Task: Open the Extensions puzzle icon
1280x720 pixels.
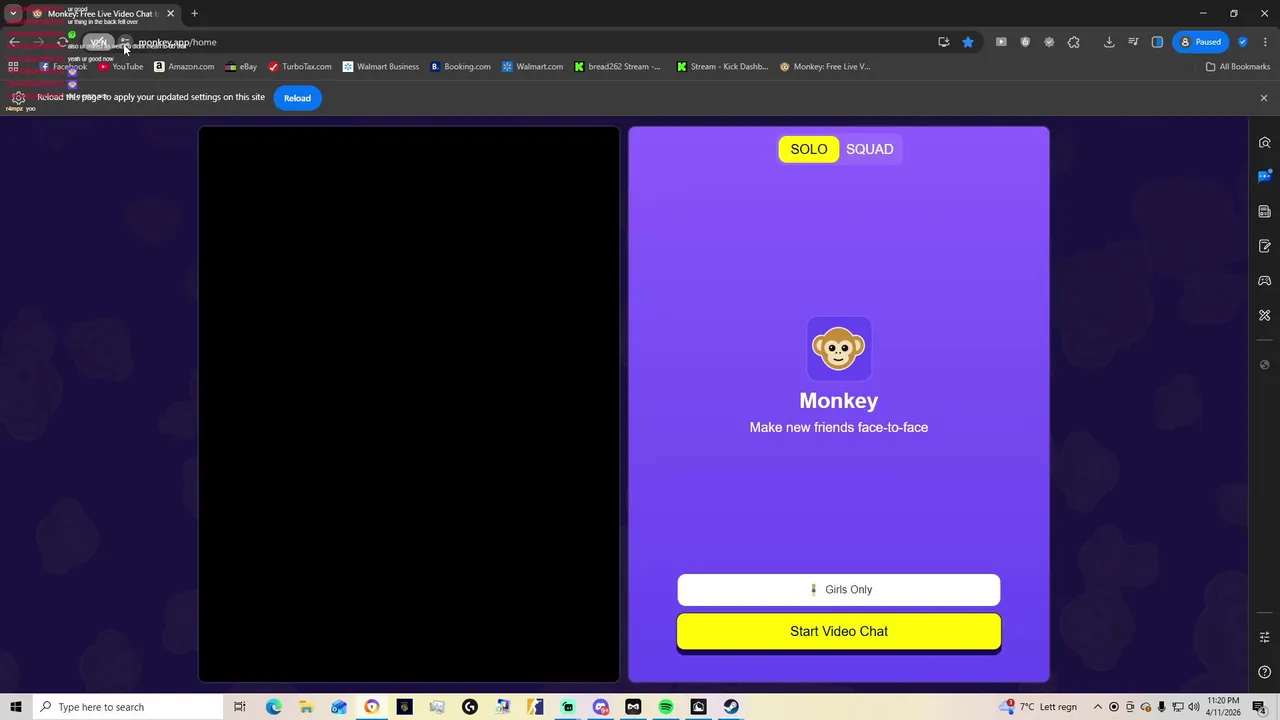Action: coord(1074,42)
